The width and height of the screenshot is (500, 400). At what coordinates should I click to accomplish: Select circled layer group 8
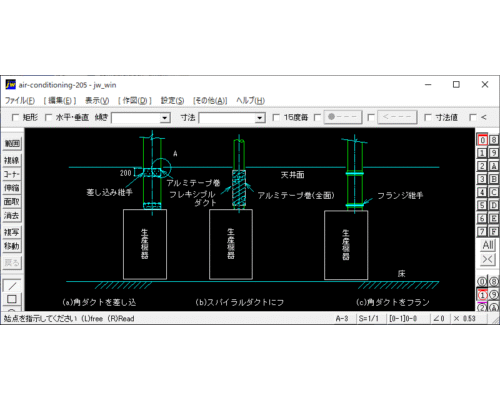pyautogui.click(x=494, y=282)
